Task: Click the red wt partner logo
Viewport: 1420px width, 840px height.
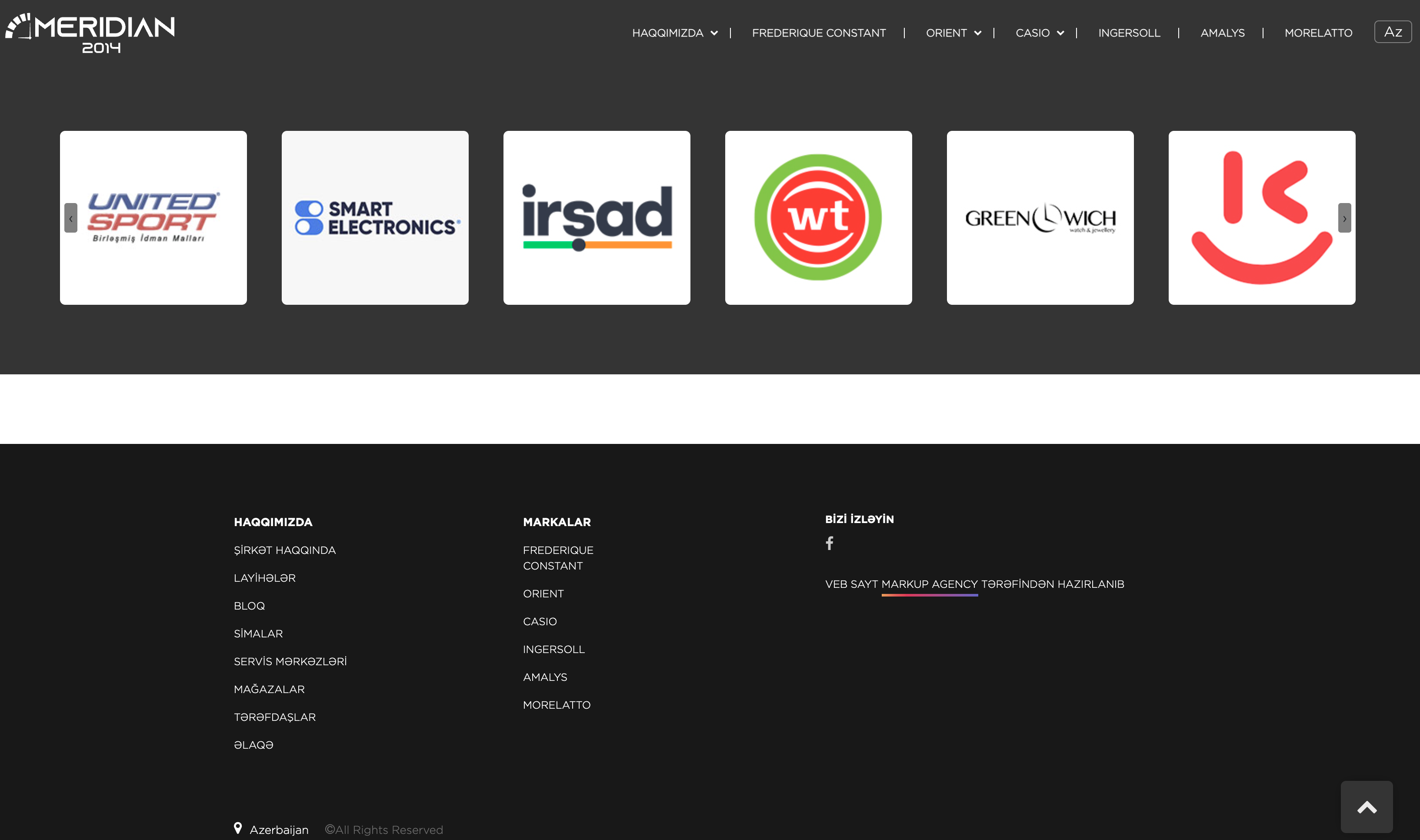Action: point(818,218)
